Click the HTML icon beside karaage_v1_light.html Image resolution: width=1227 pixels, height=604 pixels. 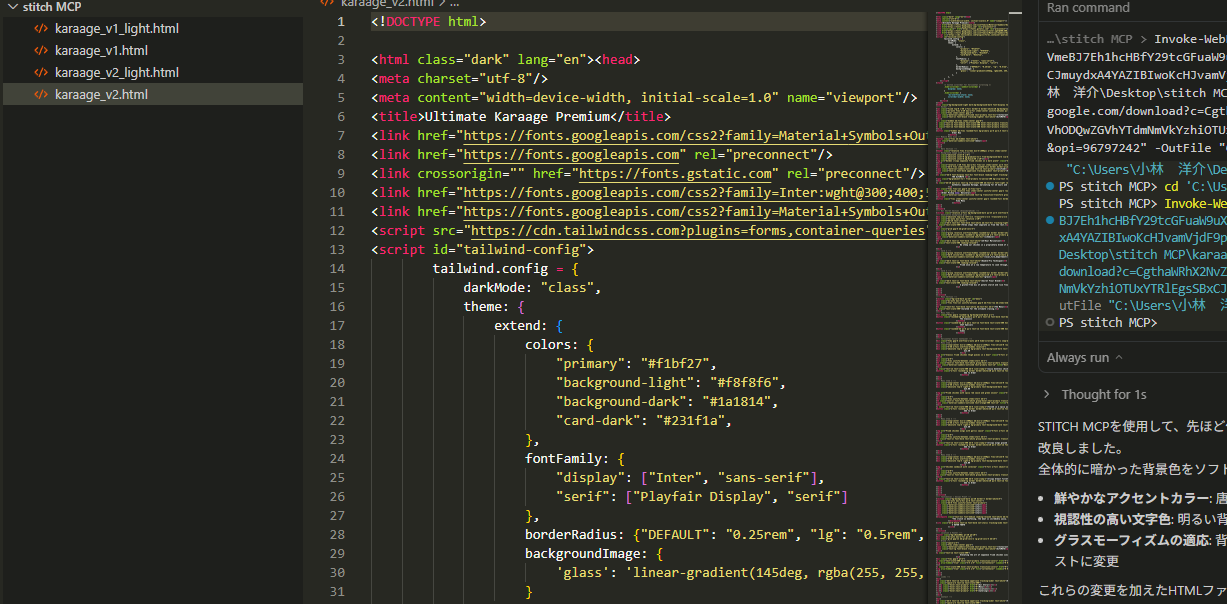[41, 29]
